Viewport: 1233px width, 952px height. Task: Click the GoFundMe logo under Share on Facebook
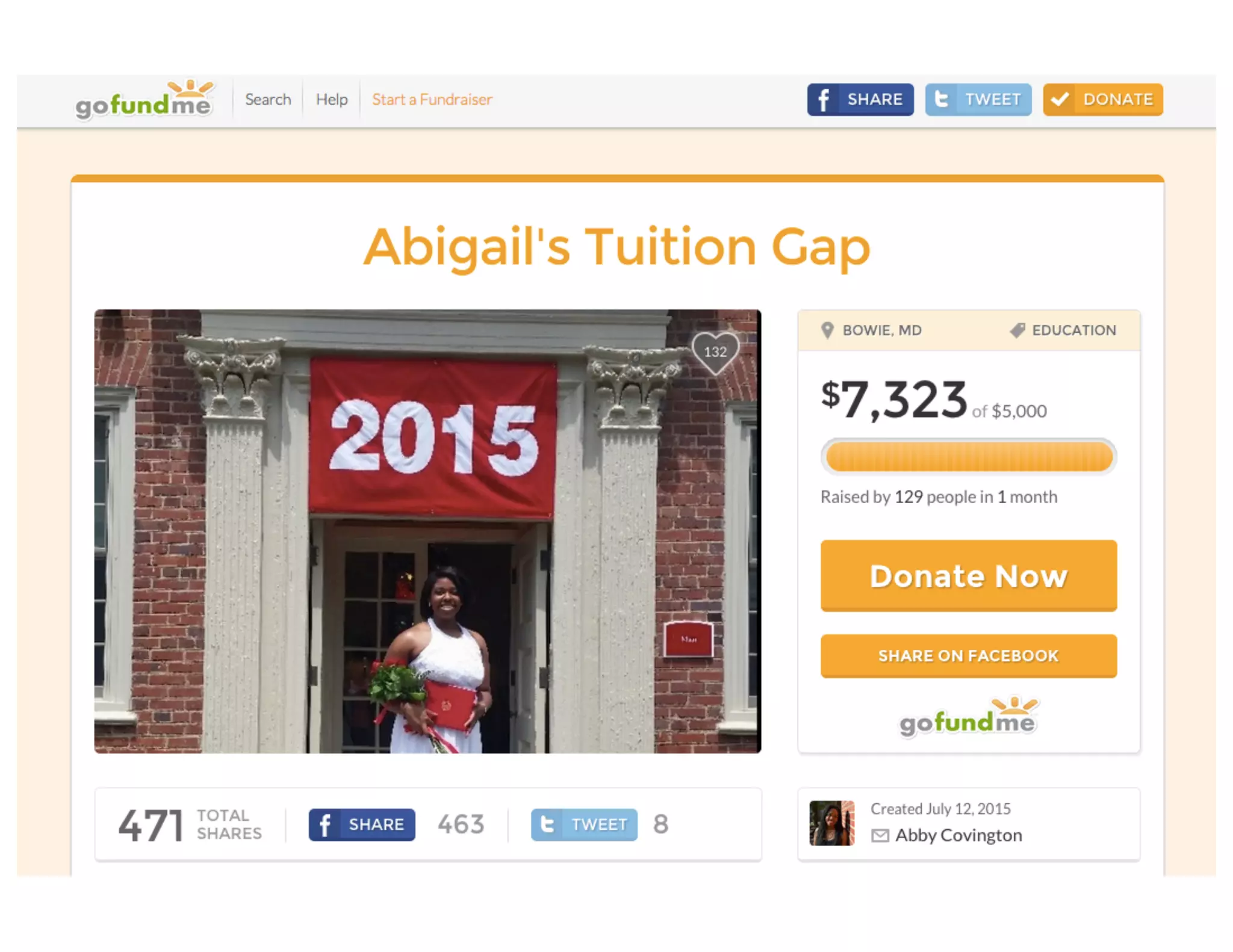click(x=968, y=716)
